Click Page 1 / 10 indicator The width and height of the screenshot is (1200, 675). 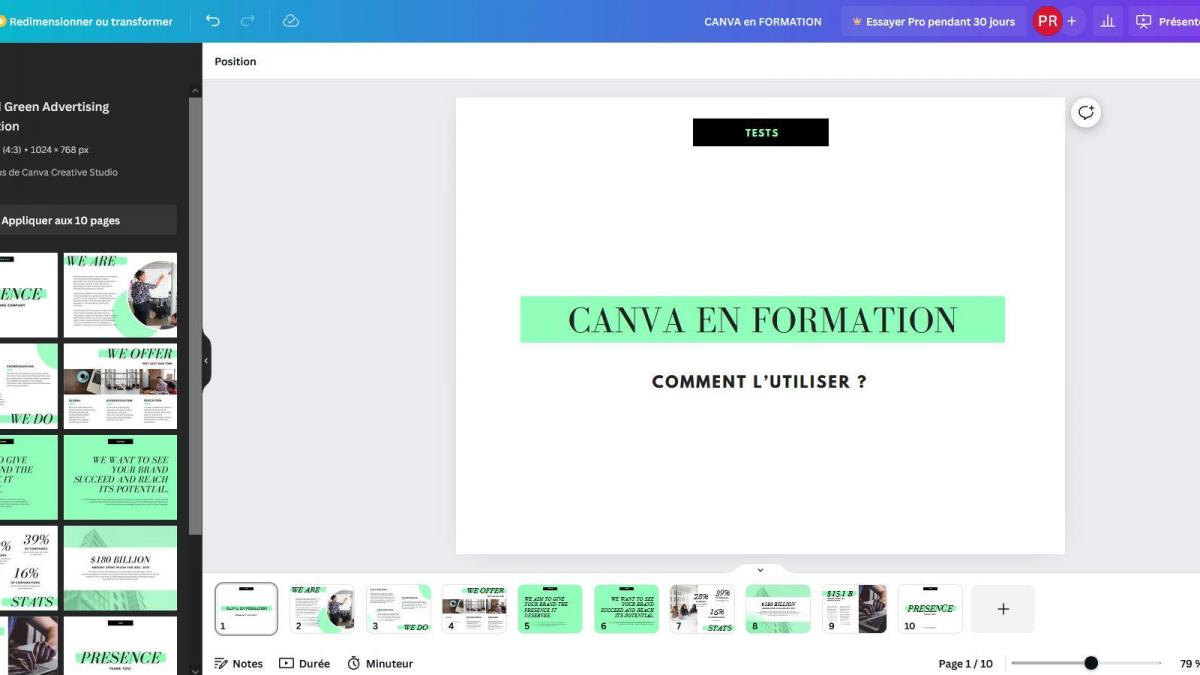coord(965,663)
